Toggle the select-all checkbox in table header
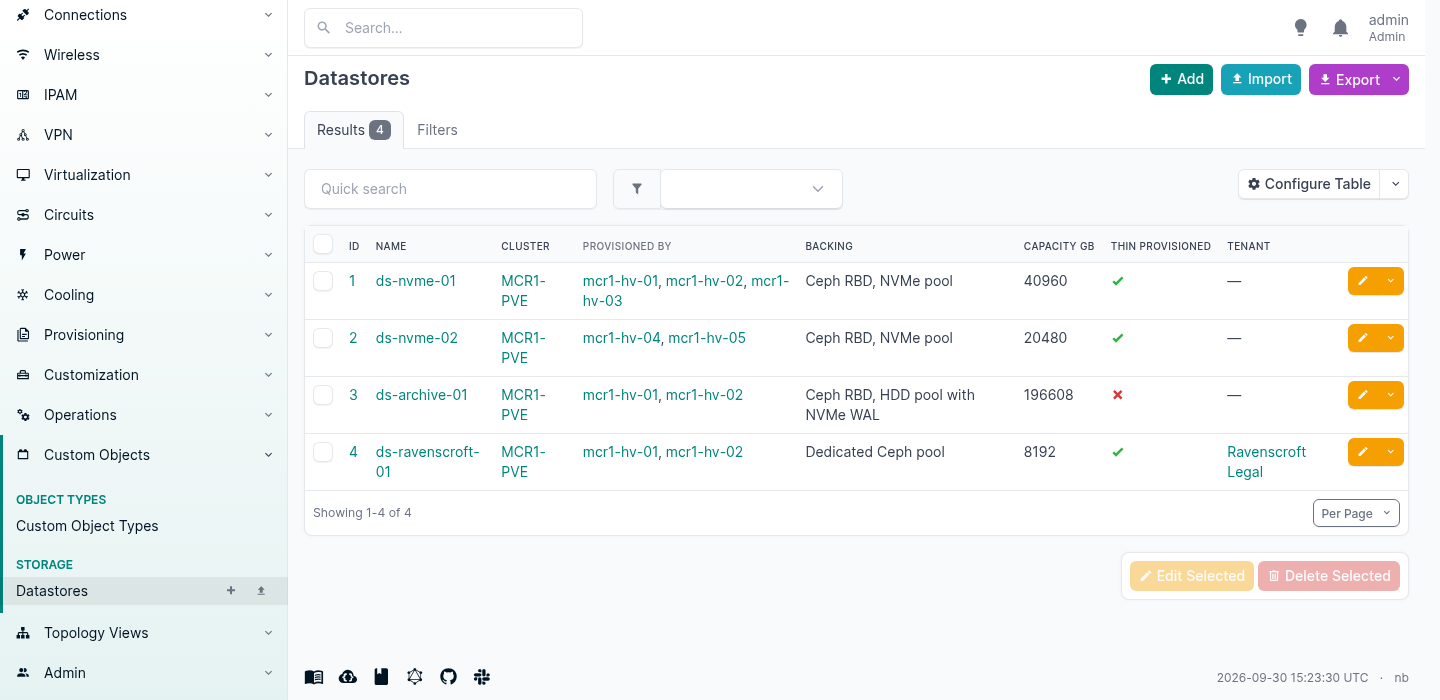The width and height of the screenshot is (1440, 700). 323,244
